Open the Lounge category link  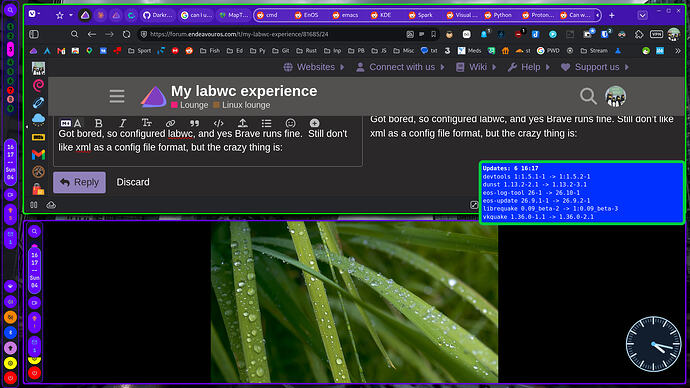point(190,105)
